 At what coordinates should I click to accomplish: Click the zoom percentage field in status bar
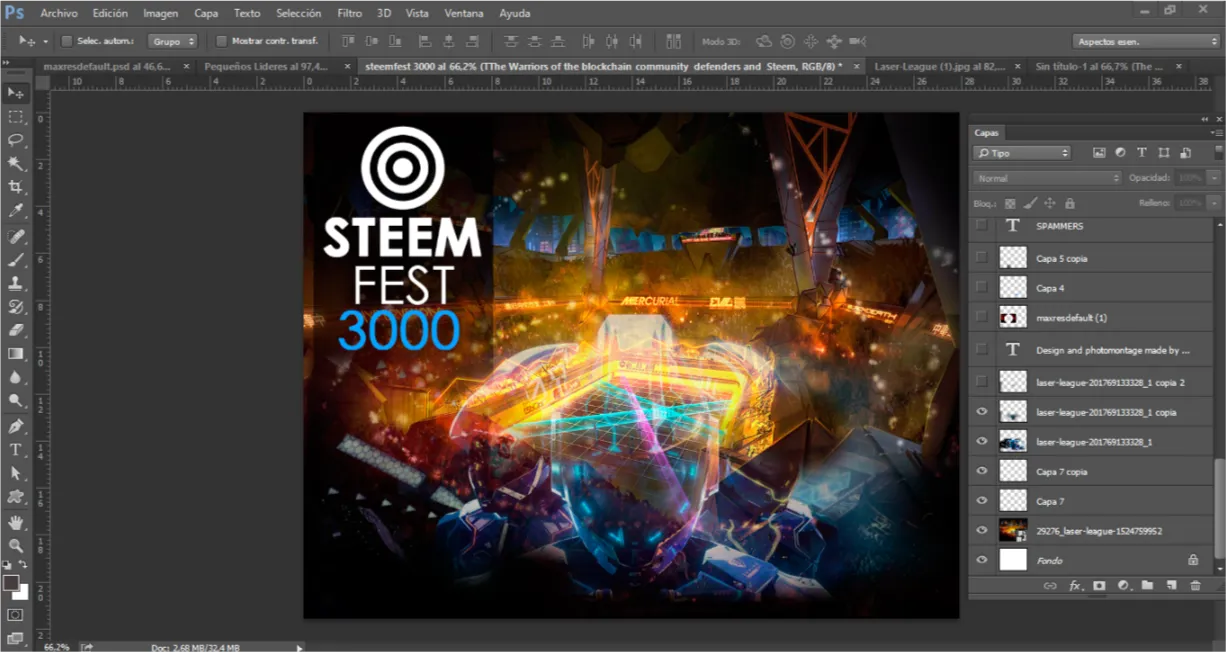[x=57, y=647]
